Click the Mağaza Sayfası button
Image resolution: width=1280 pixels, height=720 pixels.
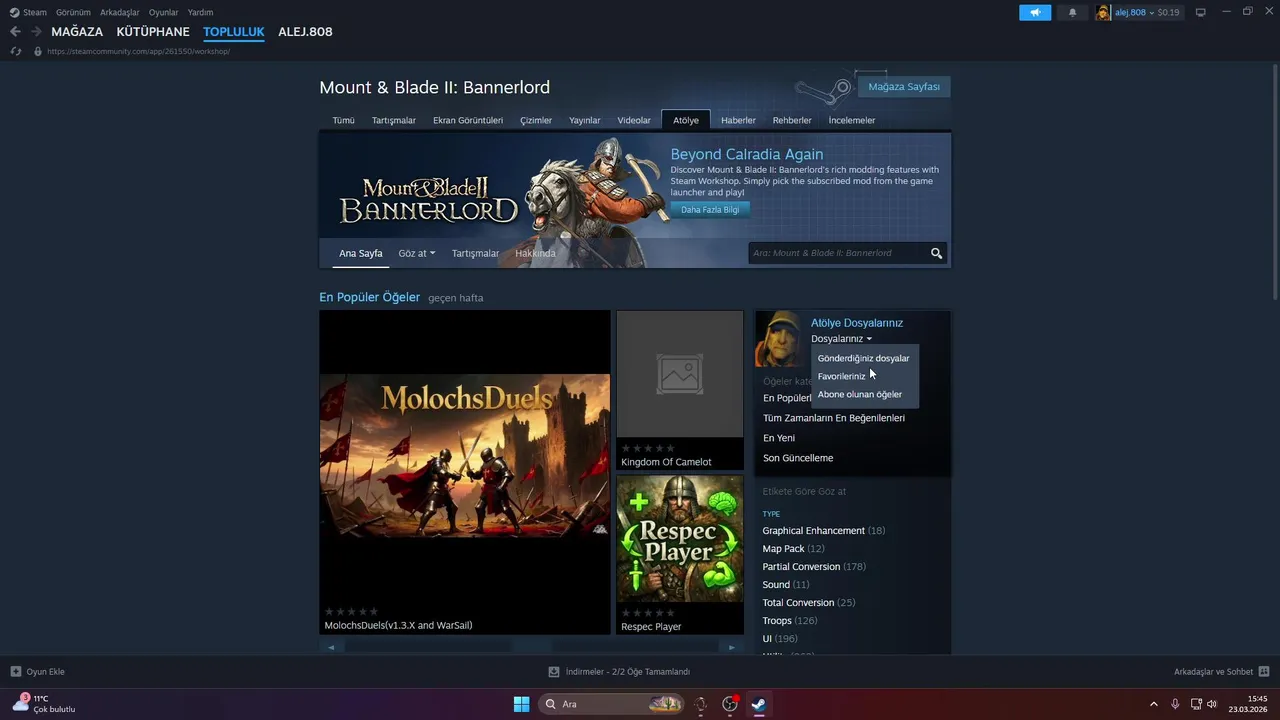coord(904,87)
